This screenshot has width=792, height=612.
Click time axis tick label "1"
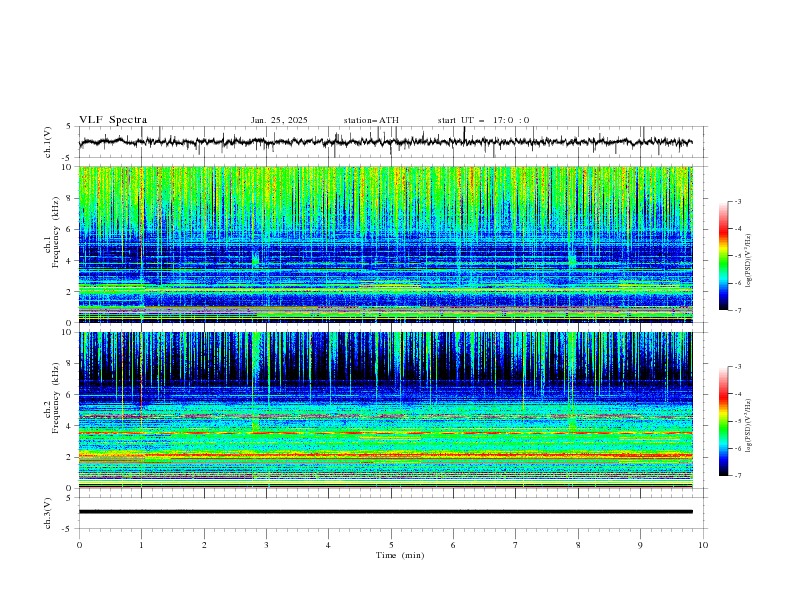point(141,545)
